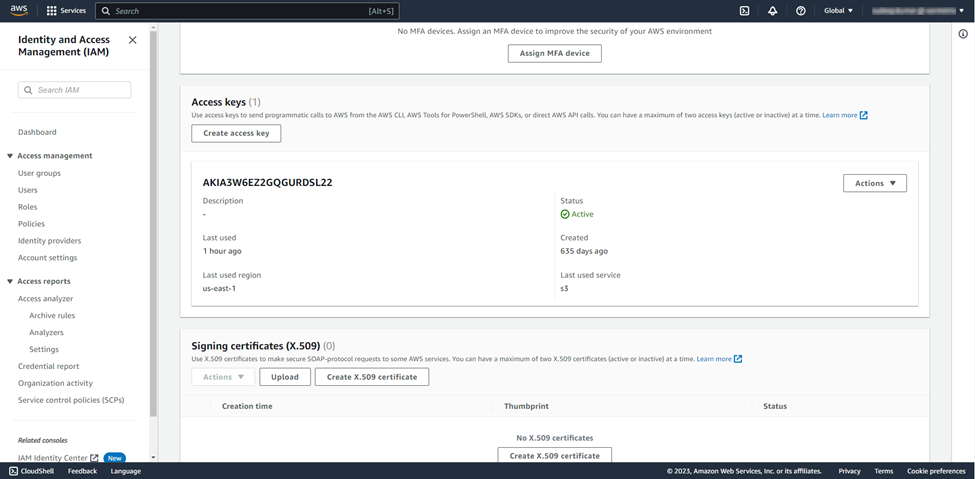Launch CloudShell from top bar icon
The image size is (975, 479).
pyautogui.click(x=744, y=11)
